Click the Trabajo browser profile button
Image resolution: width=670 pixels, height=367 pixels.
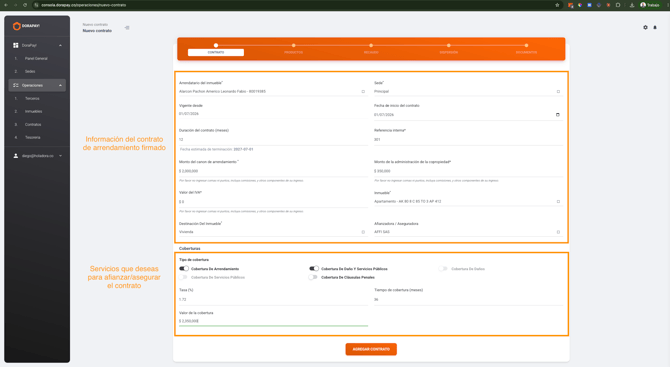[649, 5]
